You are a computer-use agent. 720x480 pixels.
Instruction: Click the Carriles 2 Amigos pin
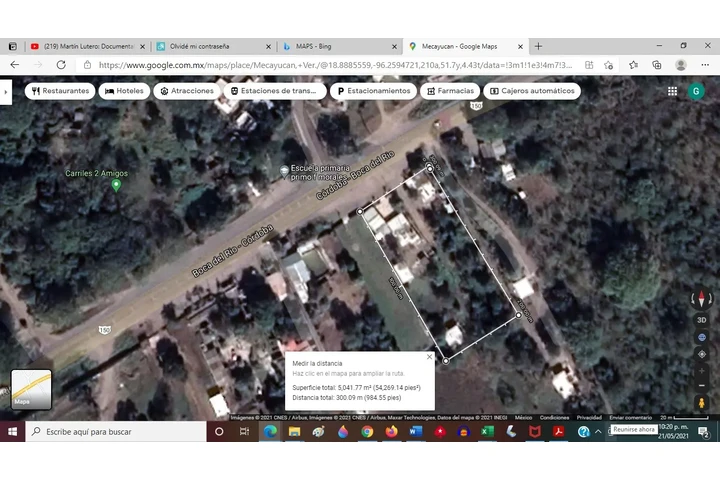[x=116, y=185]
